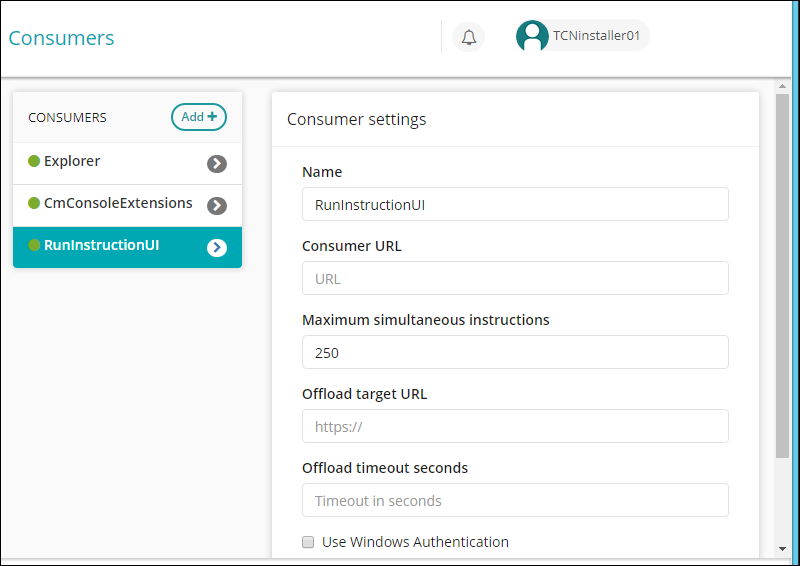Focus the Name input field

515,204
